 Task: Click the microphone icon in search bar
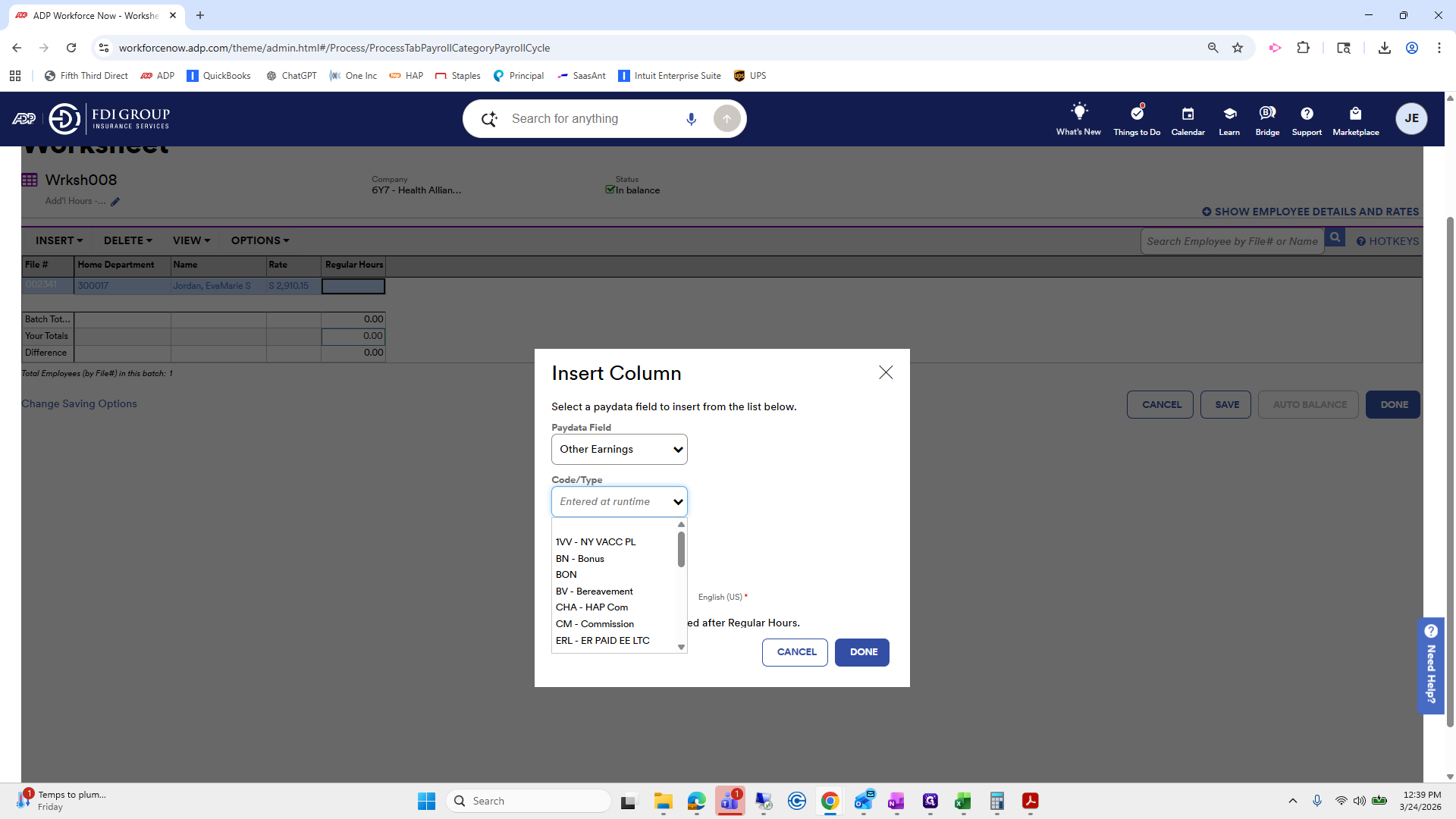pyautogui.click(x=691, y=119)
